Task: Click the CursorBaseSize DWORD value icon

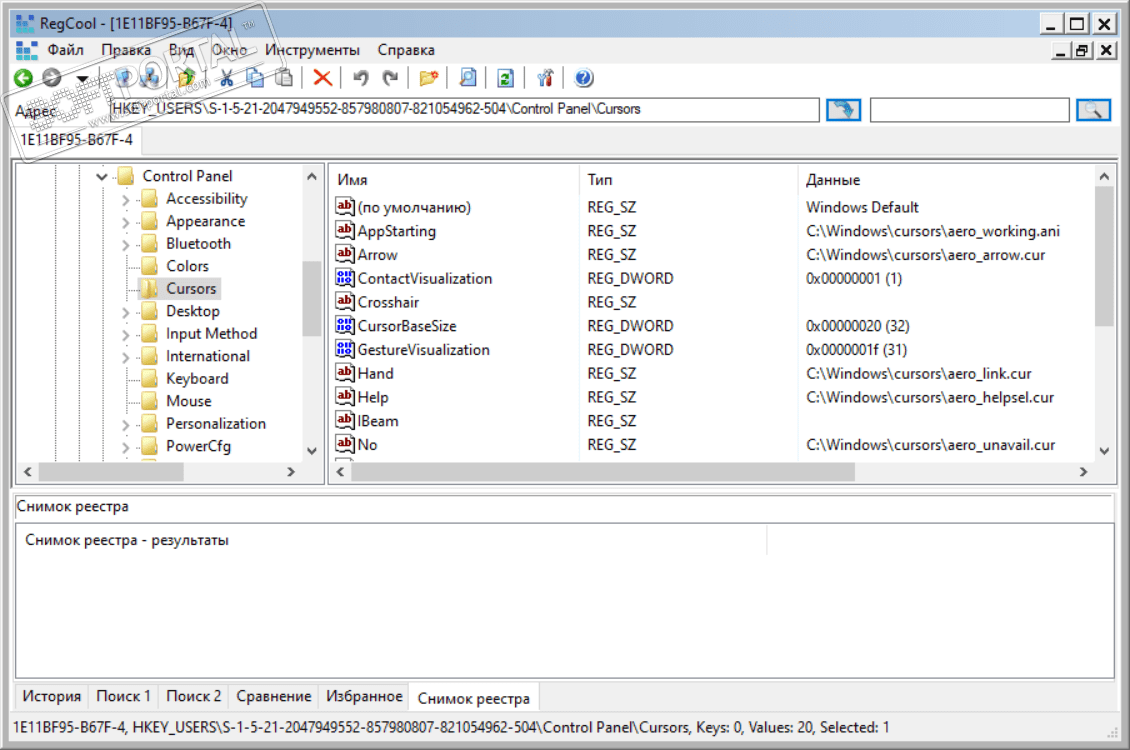Action: 345,325
